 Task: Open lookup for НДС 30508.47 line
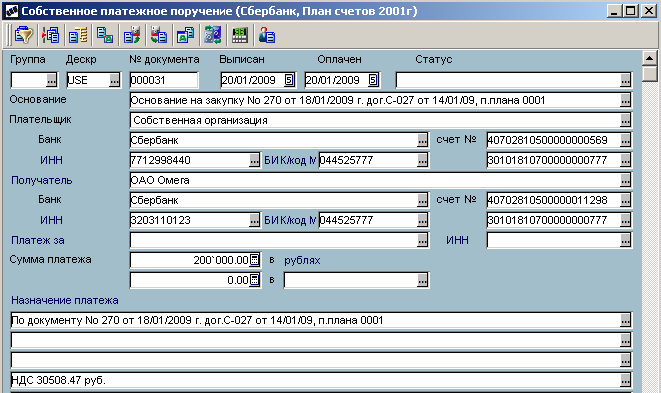[x=626, y=380]
